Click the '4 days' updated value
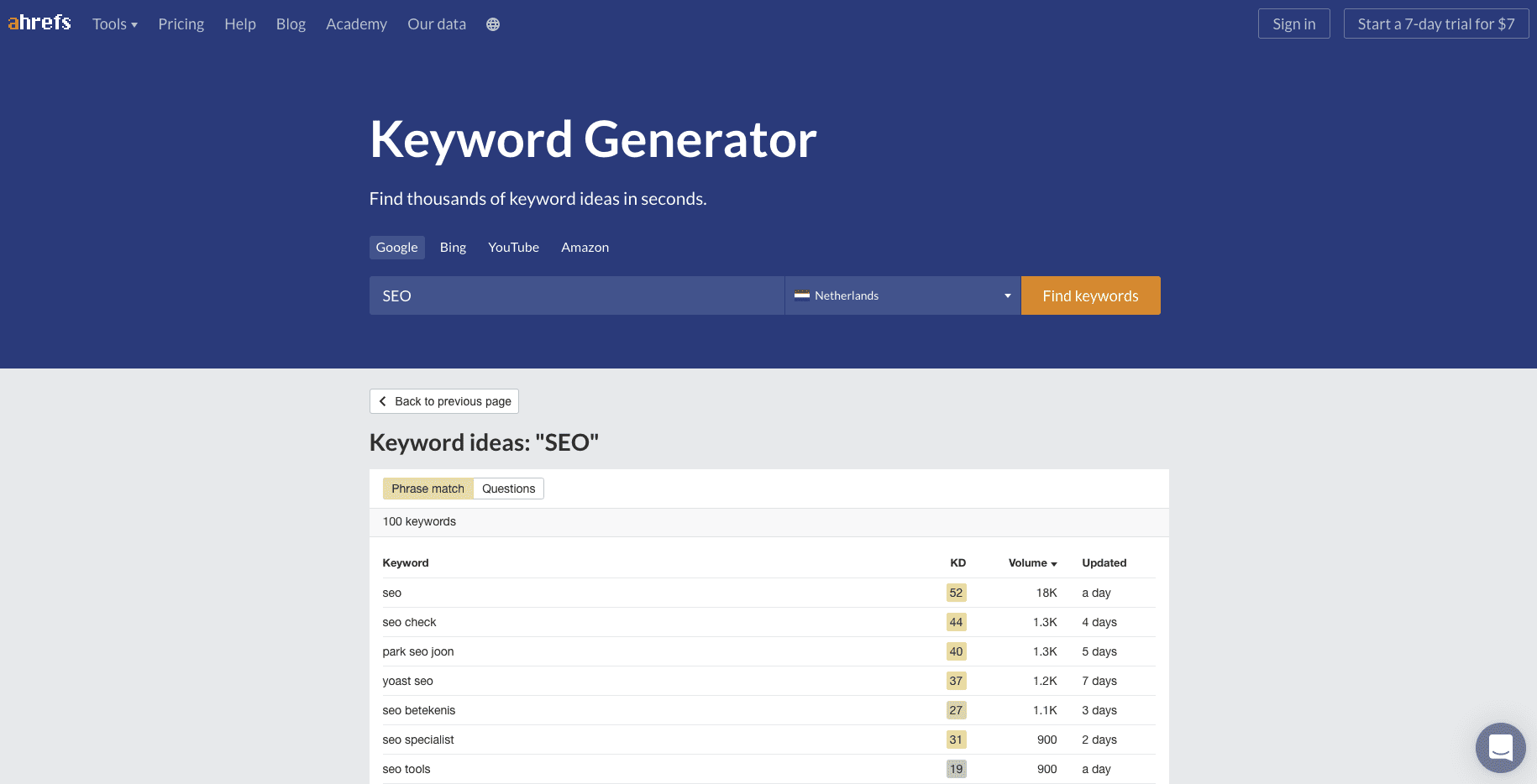 [x=1099, y=622]
